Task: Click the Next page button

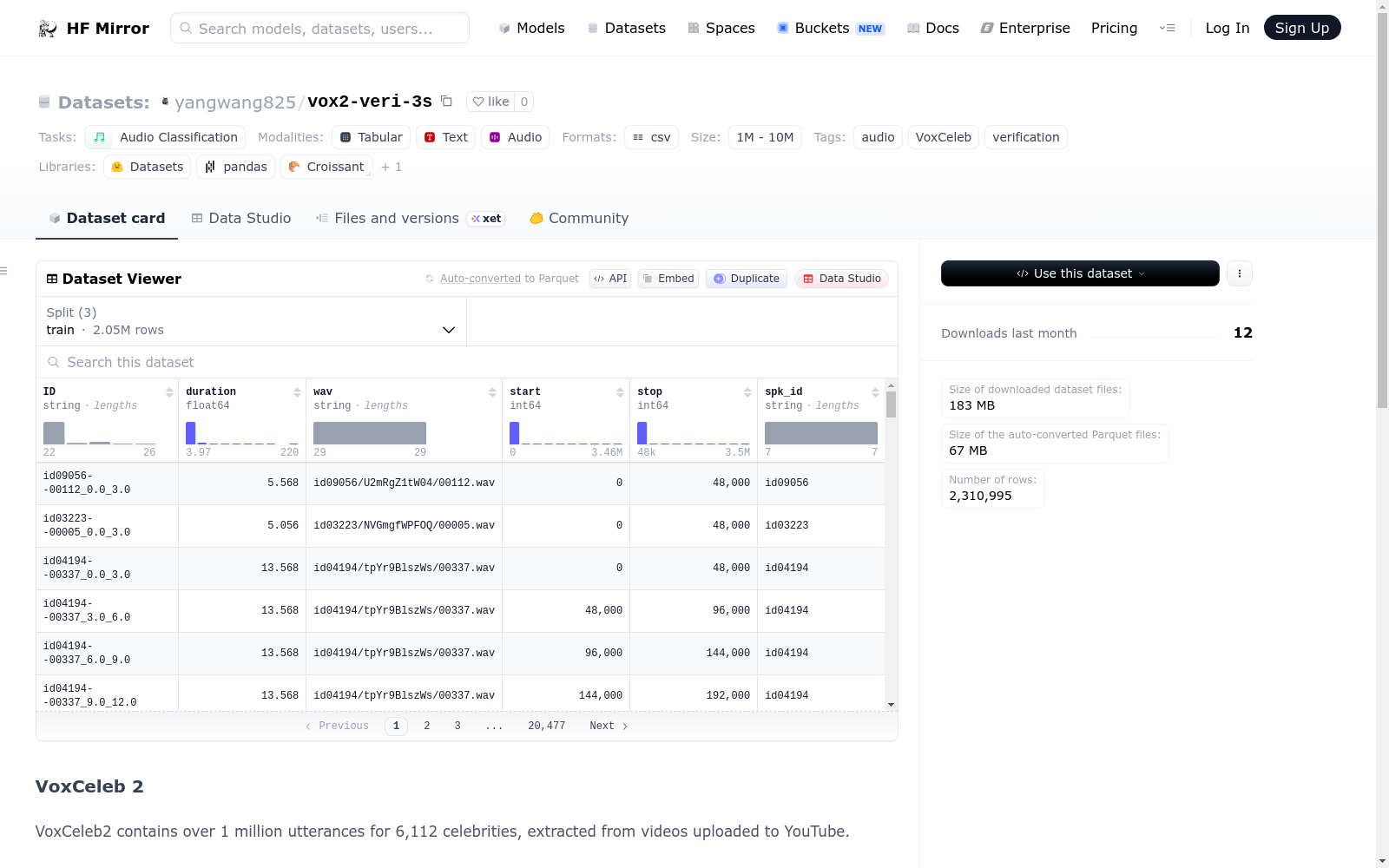Action: coord(609,726)
